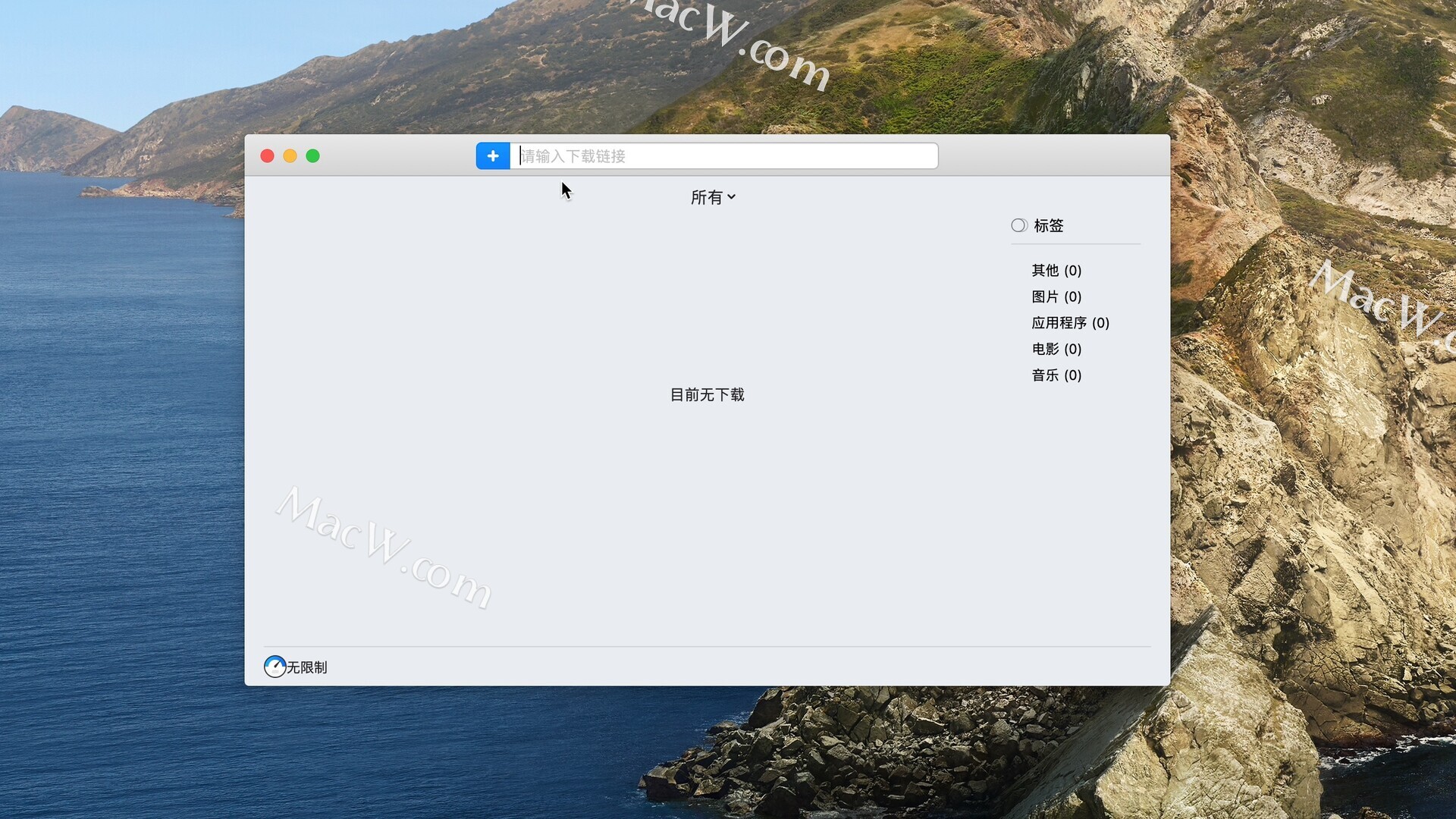This screenshot has height=819, width=1456.
Task: Select the 图片 (0) category
Action: pyautogui.click(x=1056, y=297)
